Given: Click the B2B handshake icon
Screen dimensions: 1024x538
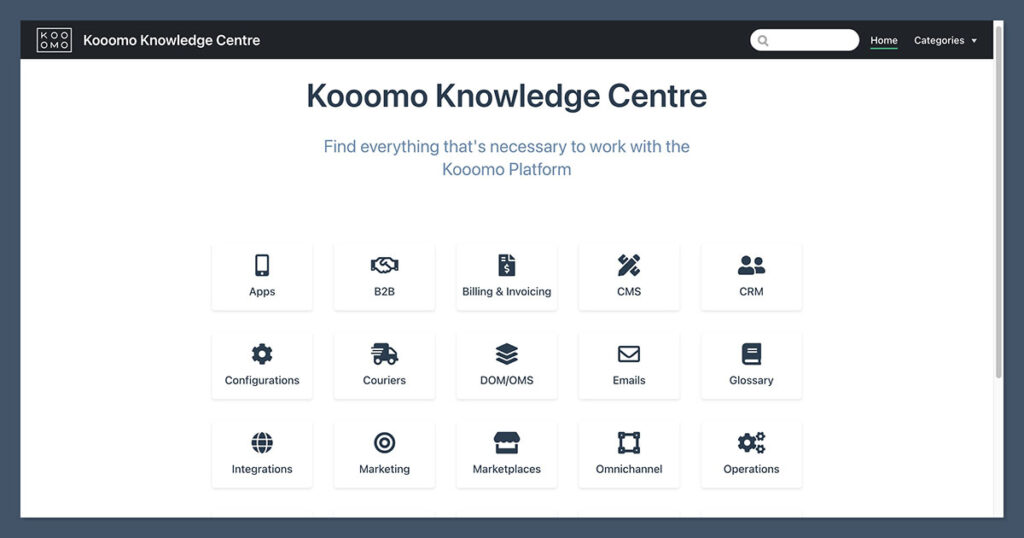Looking at the screenshot, I should 385,265.
